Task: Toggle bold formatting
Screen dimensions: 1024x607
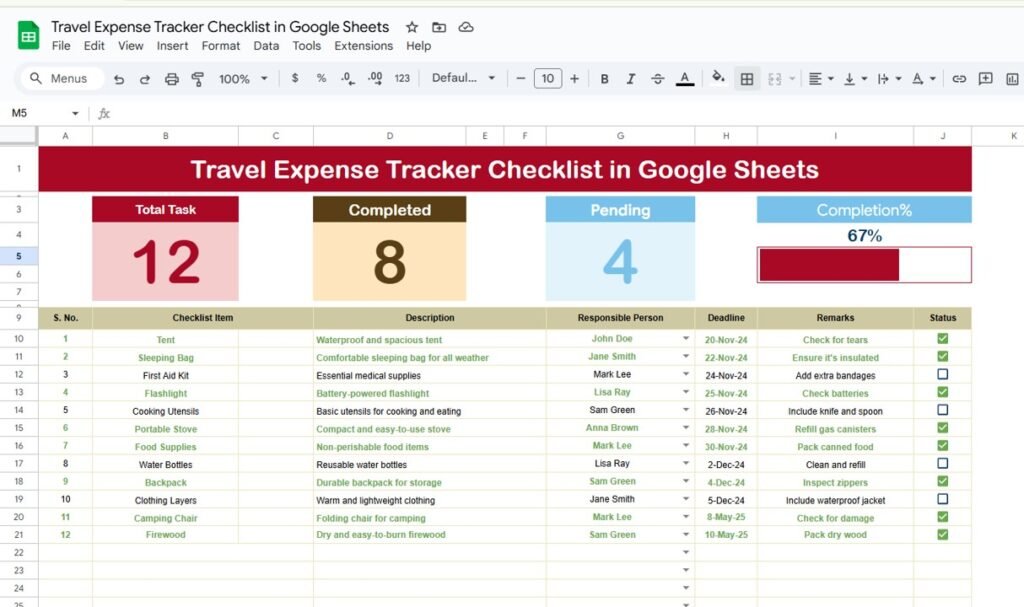Action: (x=604, y=78)
